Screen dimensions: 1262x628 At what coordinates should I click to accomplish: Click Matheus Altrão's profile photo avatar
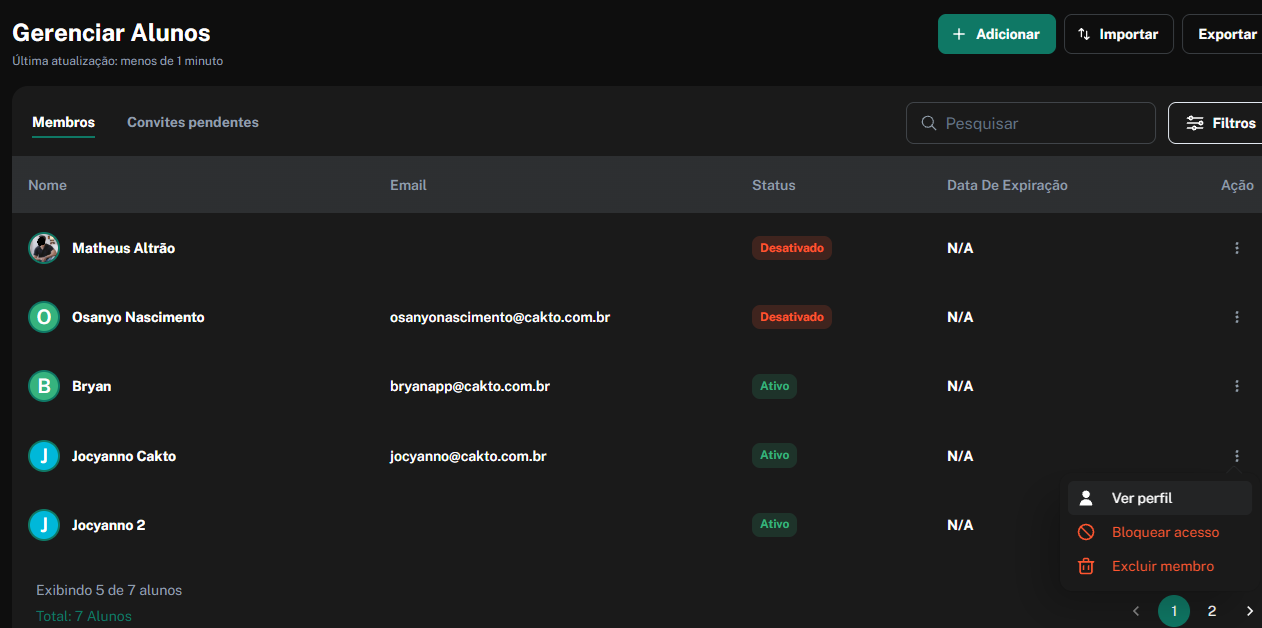coord(44,248)
